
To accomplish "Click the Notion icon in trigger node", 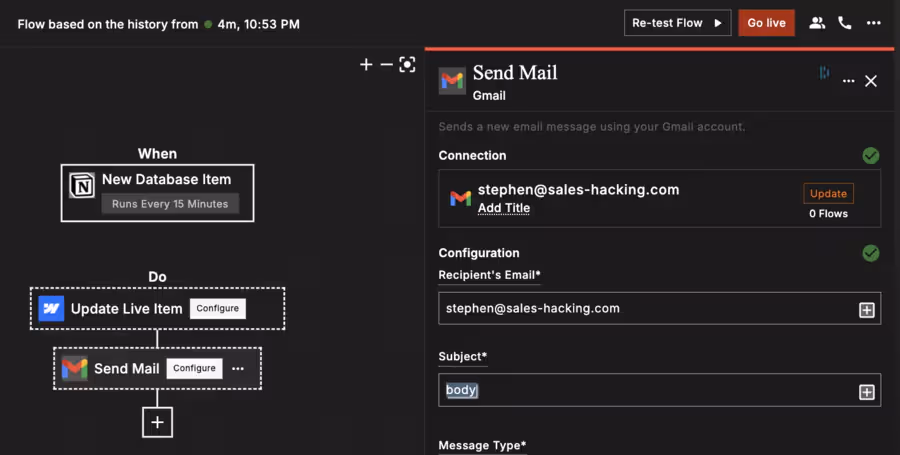I will pyautogui.click(x=82, y=185).
